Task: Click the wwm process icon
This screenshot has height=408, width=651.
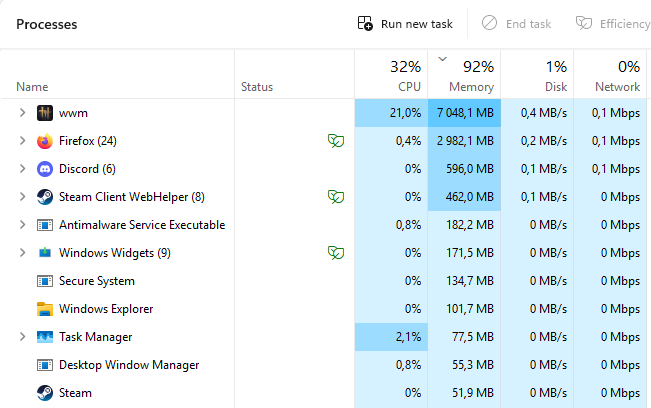Action: point(45,113)
